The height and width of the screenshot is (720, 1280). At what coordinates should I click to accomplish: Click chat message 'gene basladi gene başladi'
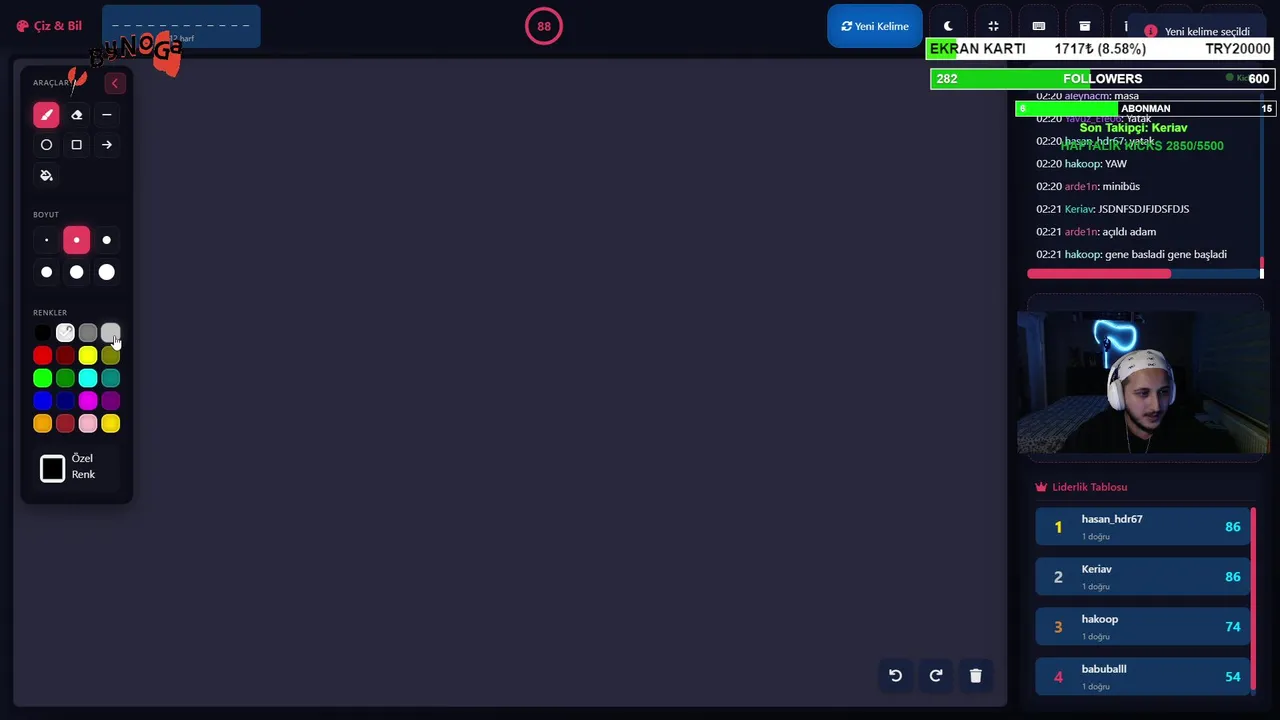[1165, 254]
